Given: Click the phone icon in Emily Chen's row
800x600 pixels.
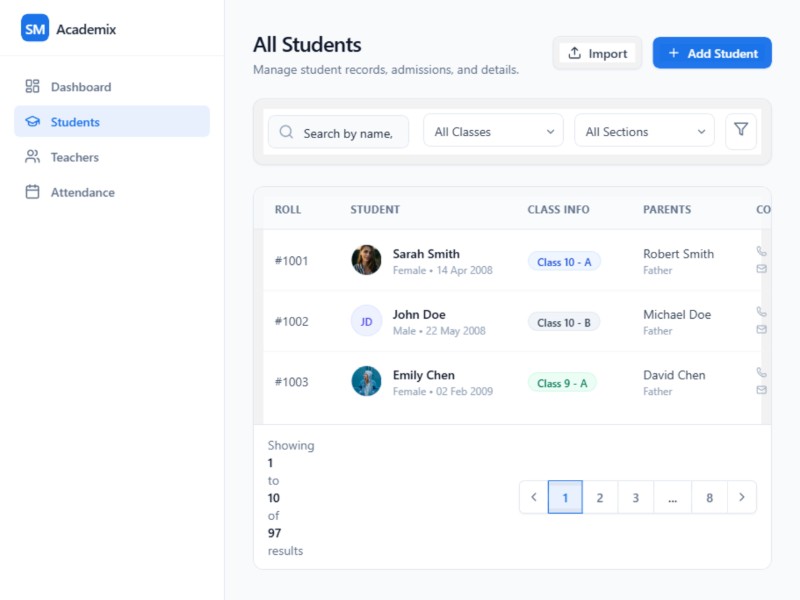Looking at the screenshot, I should pos(761,372).
